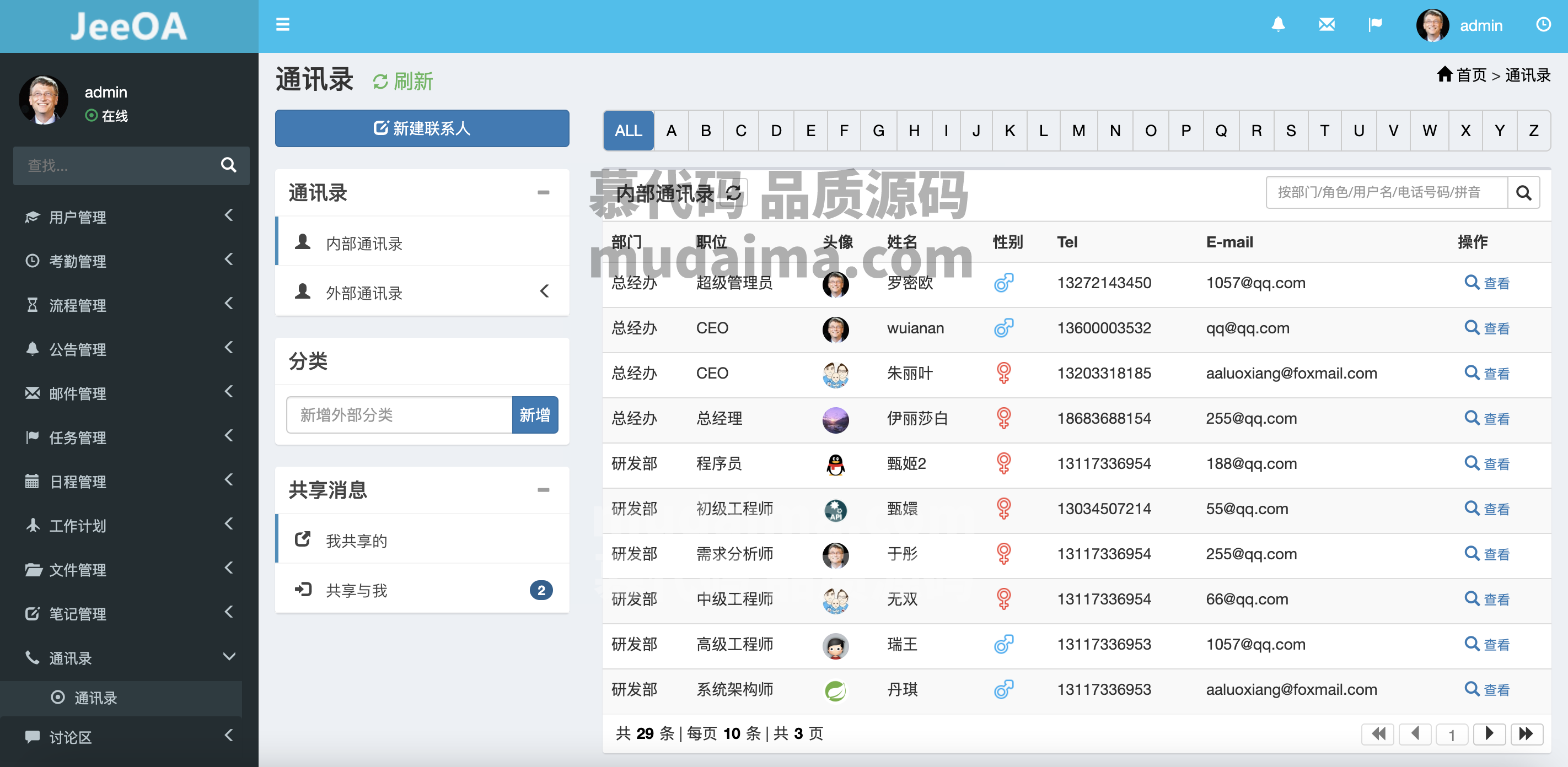Filter contacts by letter M

[1078, 131]
